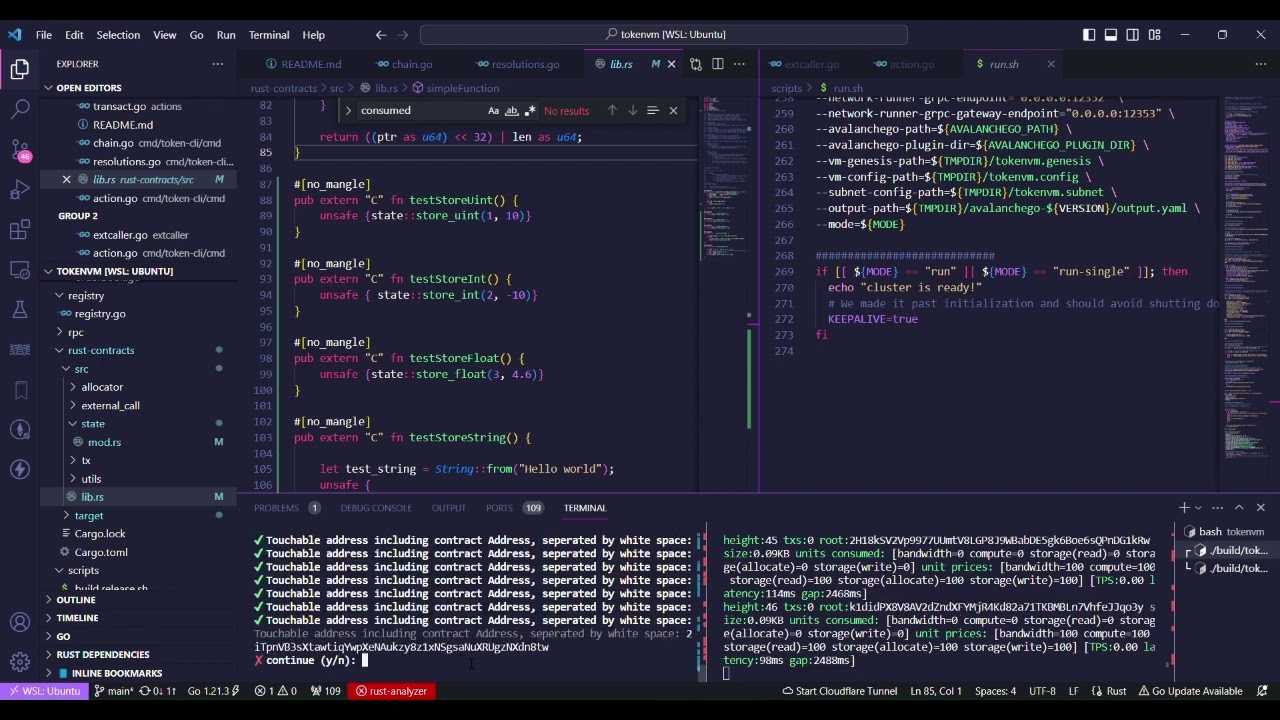Screen dimensions: 1280x720
Task: Click the new terminal plus icon
Action: click(x=1184, y=508)
